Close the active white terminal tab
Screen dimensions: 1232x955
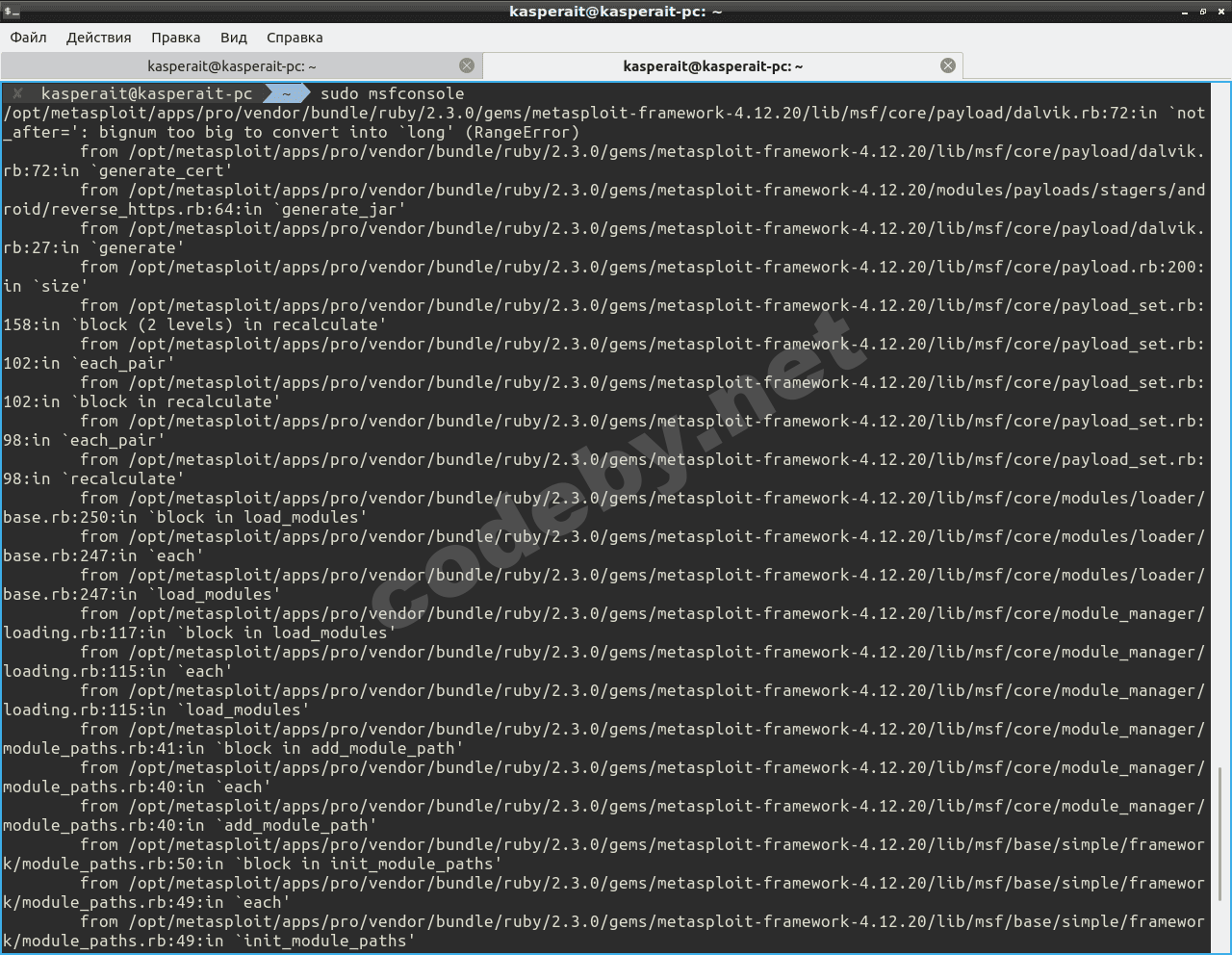(x=948, y=65)
